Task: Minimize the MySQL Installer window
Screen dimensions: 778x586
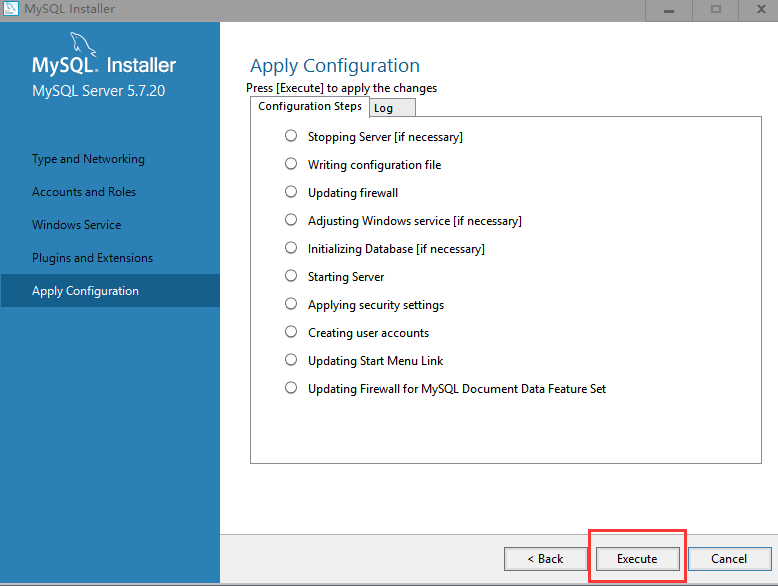Action: 668,9
